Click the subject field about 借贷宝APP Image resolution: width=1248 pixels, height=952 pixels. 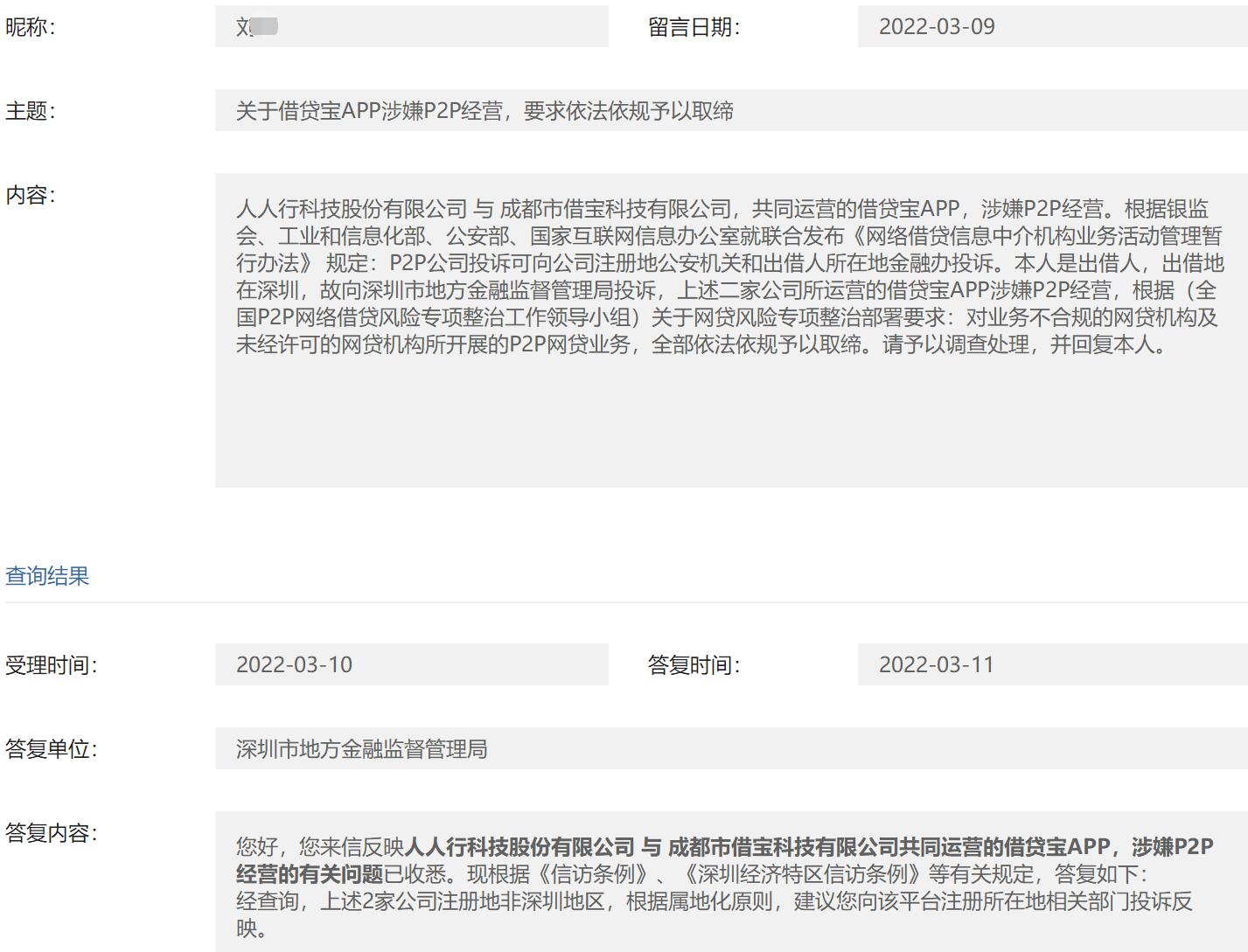point(731,110)
